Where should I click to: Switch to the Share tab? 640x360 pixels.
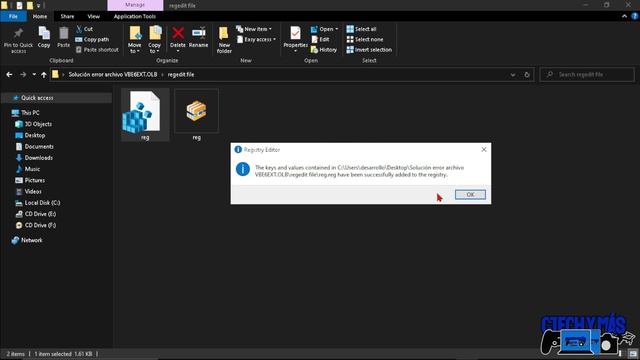coord(67,16)
